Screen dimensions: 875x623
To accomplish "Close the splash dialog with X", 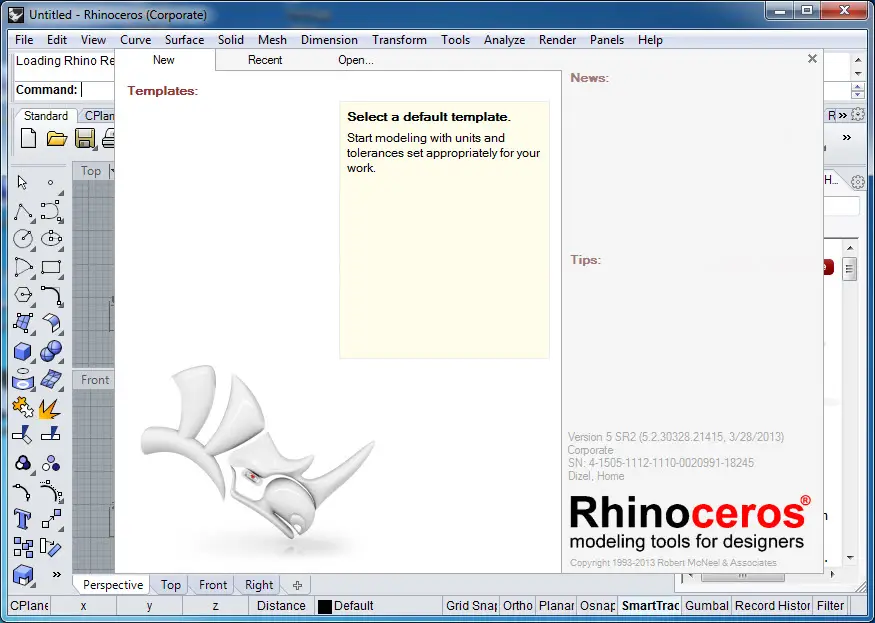I will point(812,59).
